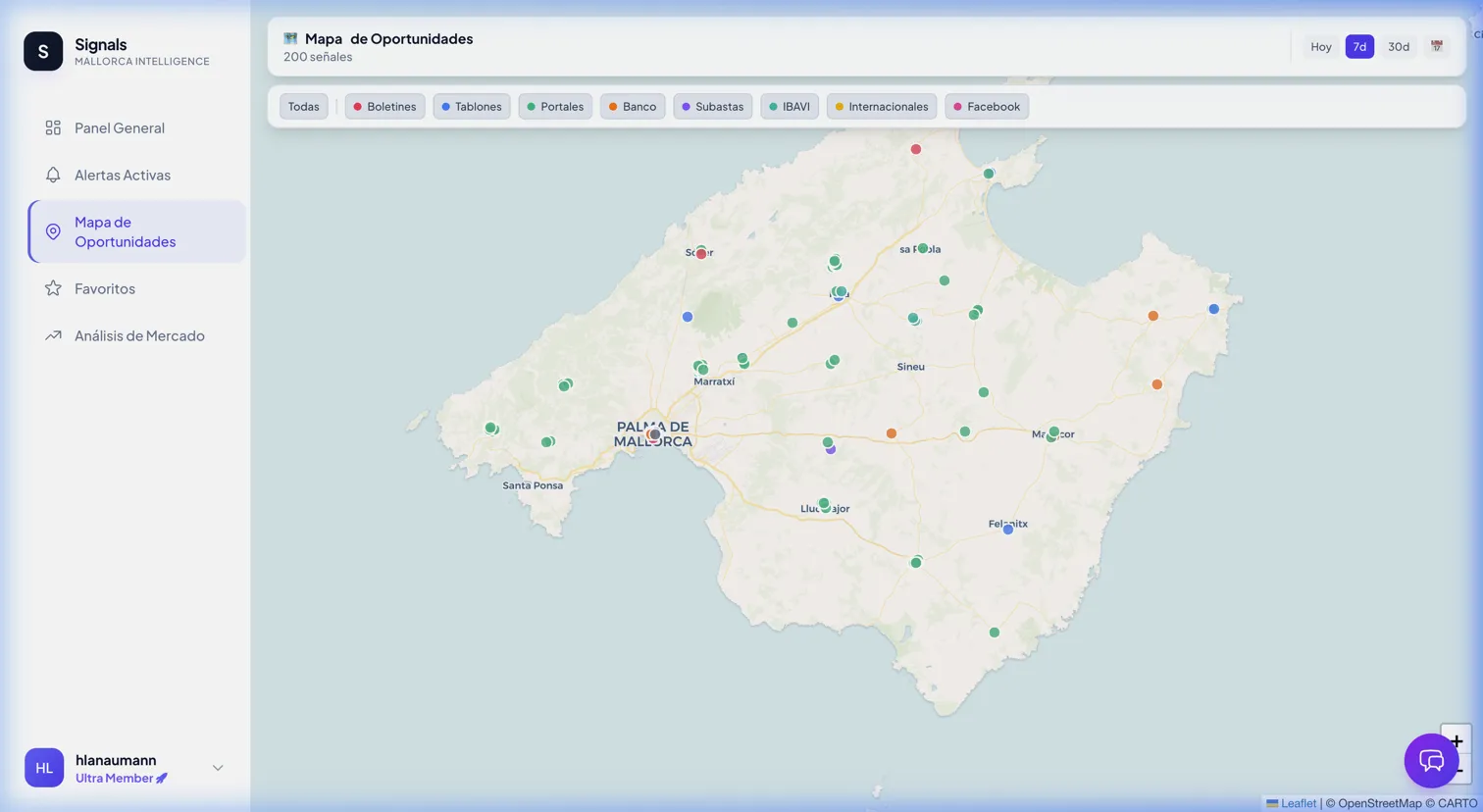This screenshot has width=1483, height=812.
Task: Click the HL avatar at bottom left
Action: point(43,768)
